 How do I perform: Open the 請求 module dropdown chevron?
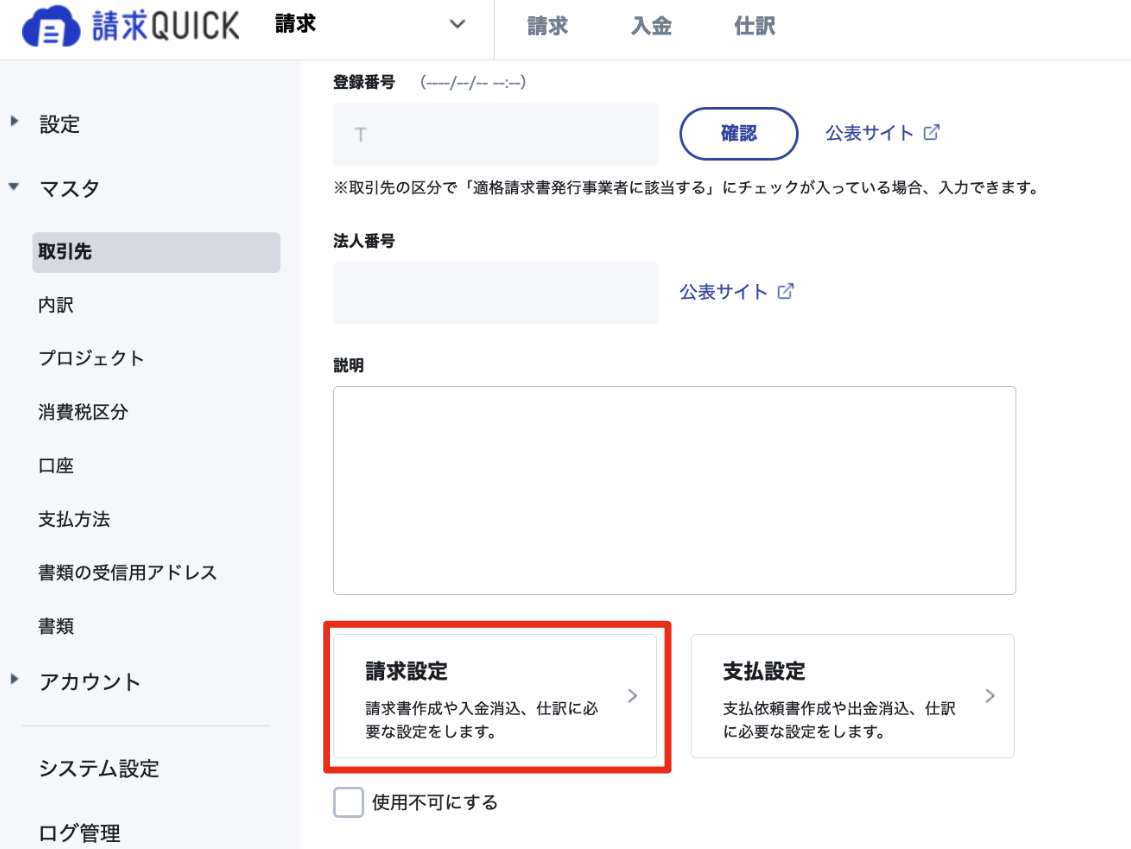457,24
